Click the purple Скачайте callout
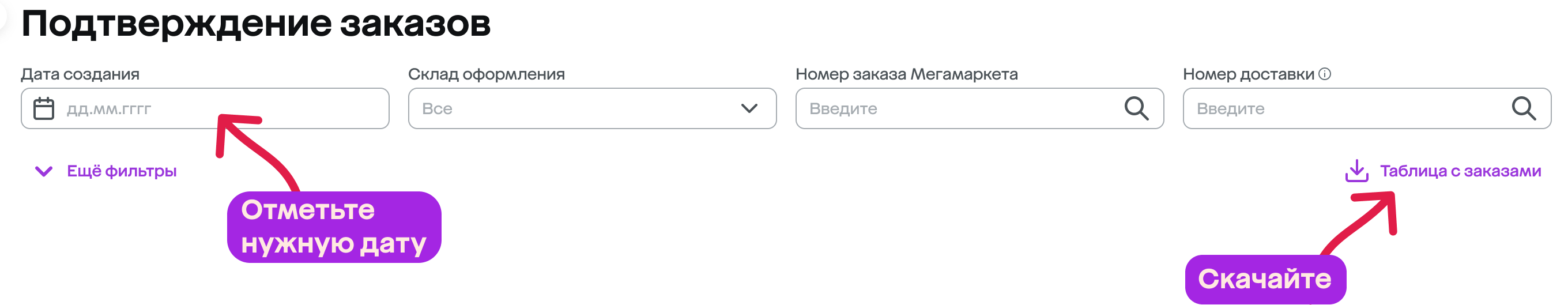 pos(1265,280)
